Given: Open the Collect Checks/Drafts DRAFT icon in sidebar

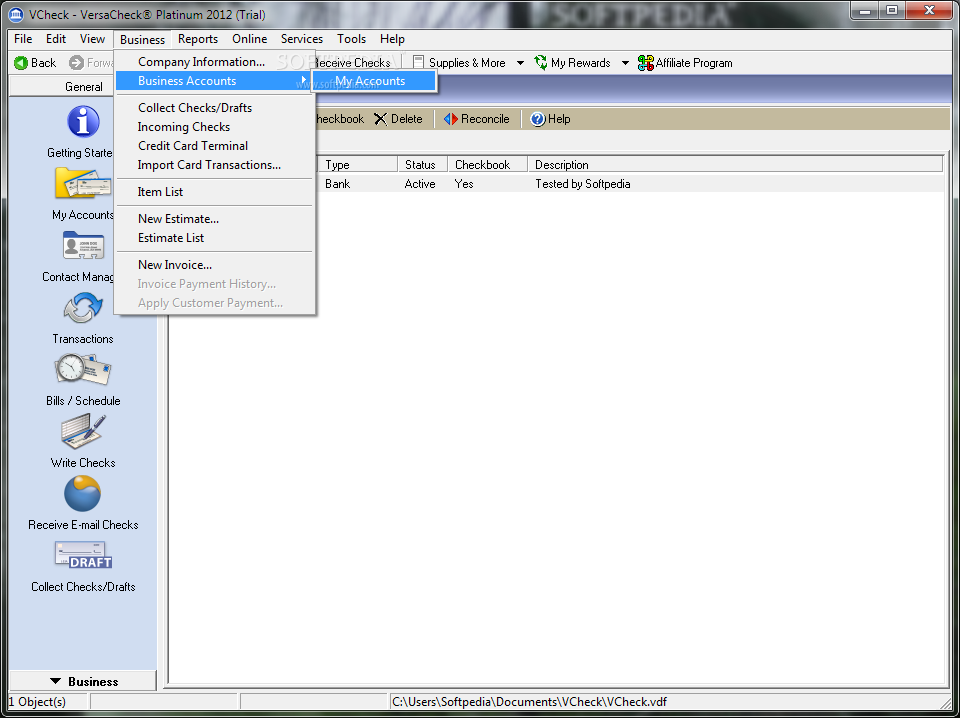Looking at the screenshot, I should tap(83, 555).
